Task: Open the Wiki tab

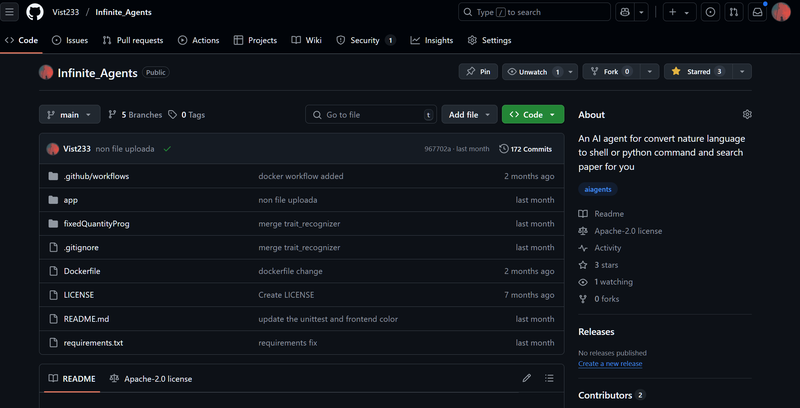Action: (307, 40)
